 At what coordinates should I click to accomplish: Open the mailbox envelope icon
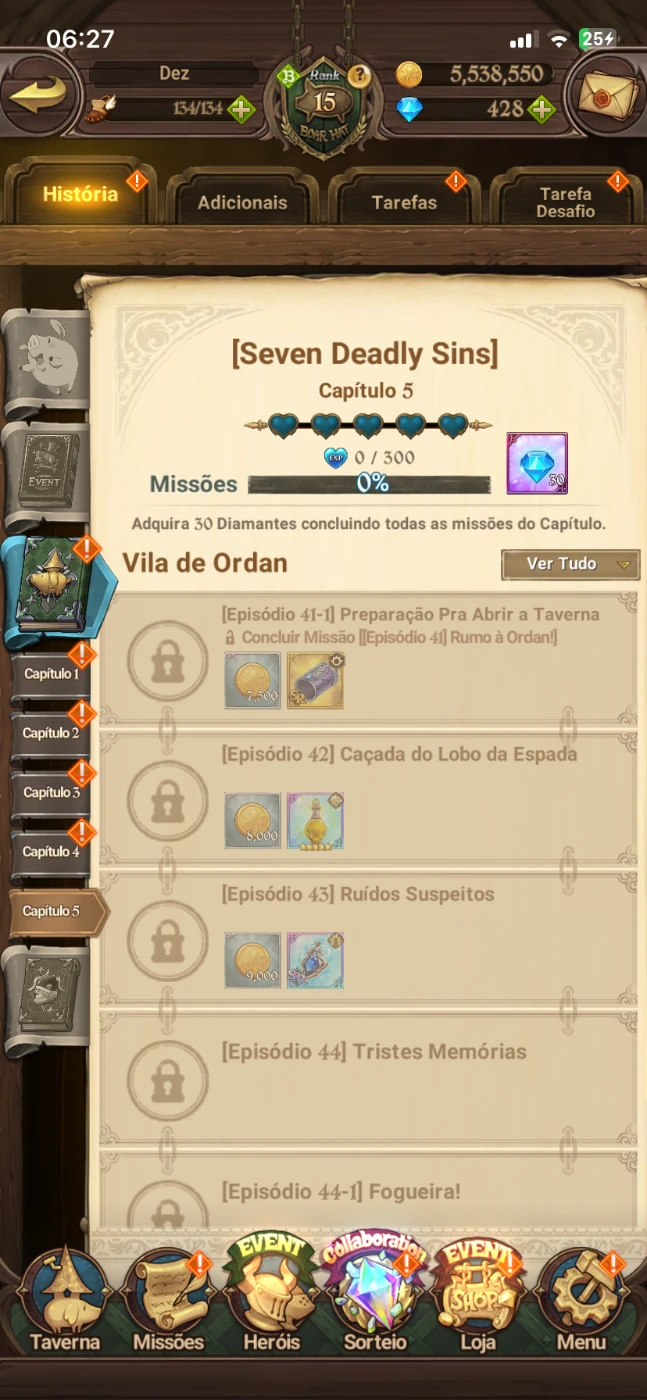(x=608, y=96)
